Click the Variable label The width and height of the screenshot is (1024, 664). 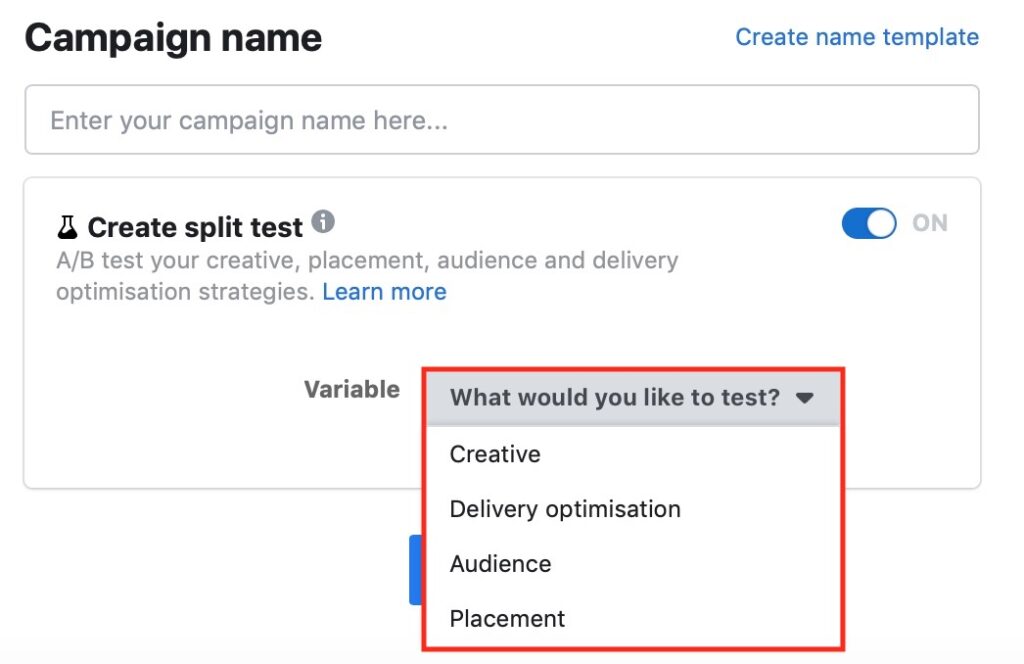click(352, 390)
